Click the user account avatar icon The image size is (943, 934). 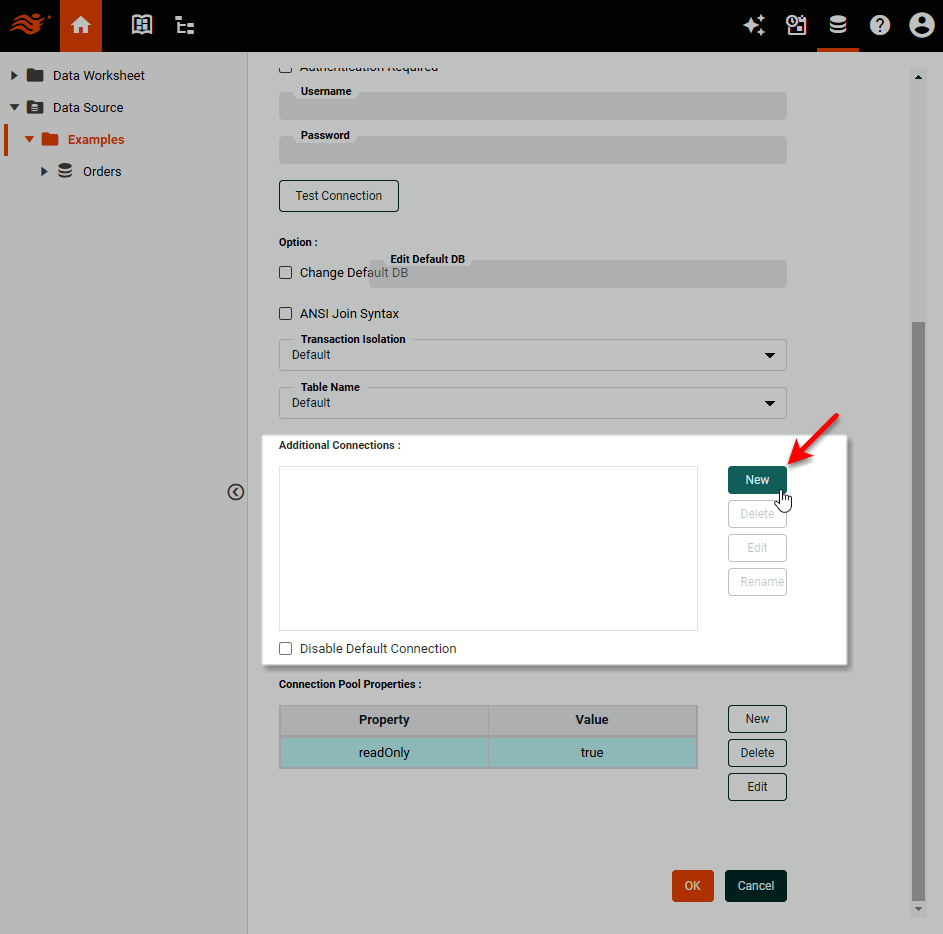[921, 25]
